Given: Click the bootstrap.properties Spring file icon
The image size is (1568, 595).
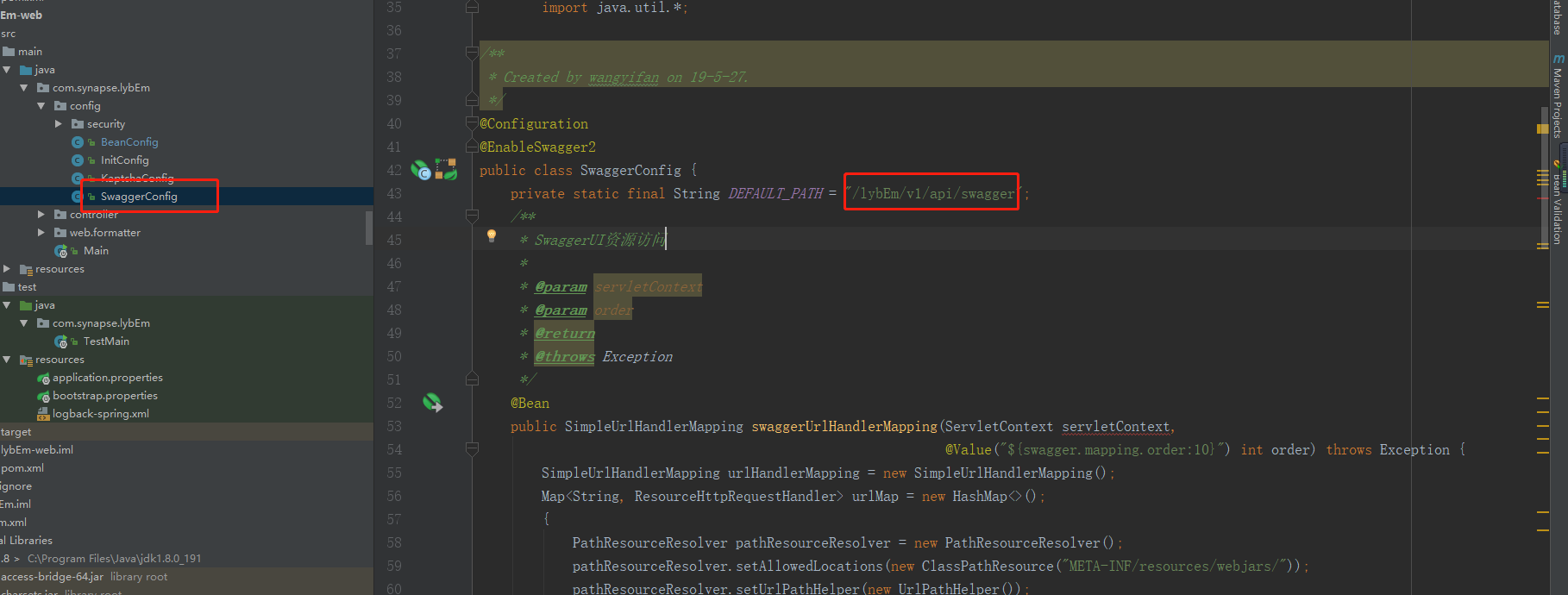Looking at the screenshot, I should pos(43,396).
